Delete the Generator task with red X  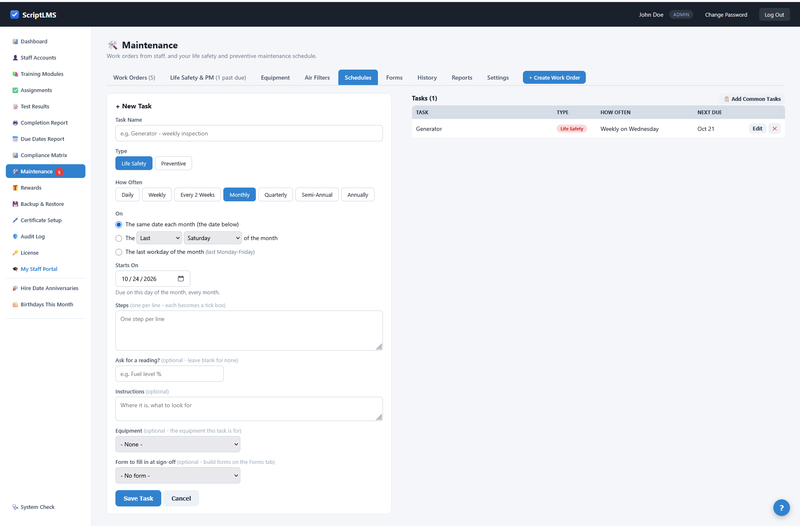[x=774, y=129]
